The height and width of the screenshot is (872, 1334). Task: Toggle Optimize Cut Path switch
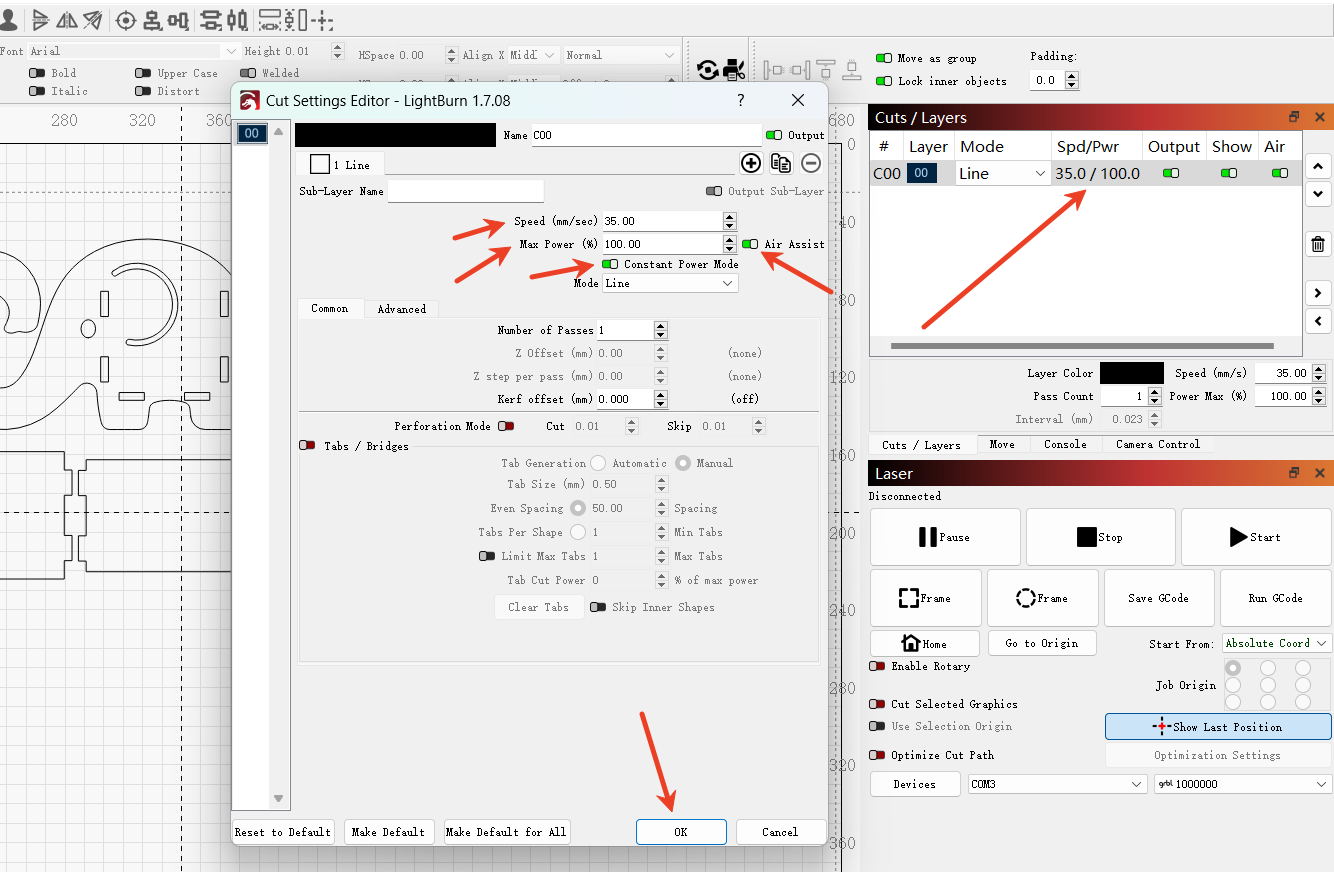click(877, 755)
